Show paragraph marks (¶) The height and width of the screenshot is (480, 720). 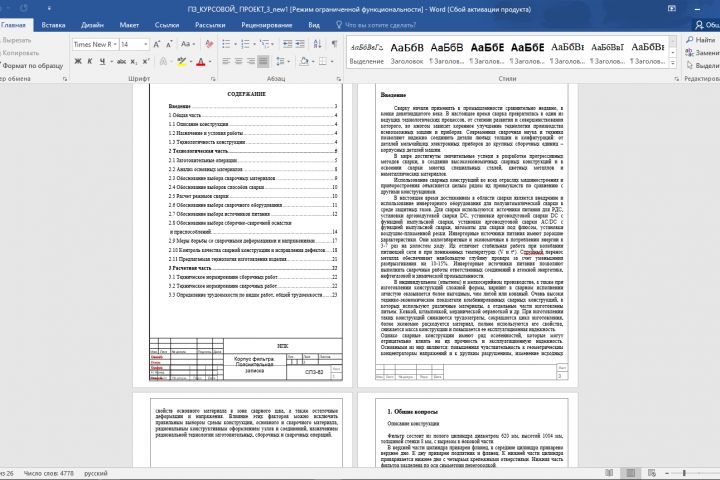[334, 44]
